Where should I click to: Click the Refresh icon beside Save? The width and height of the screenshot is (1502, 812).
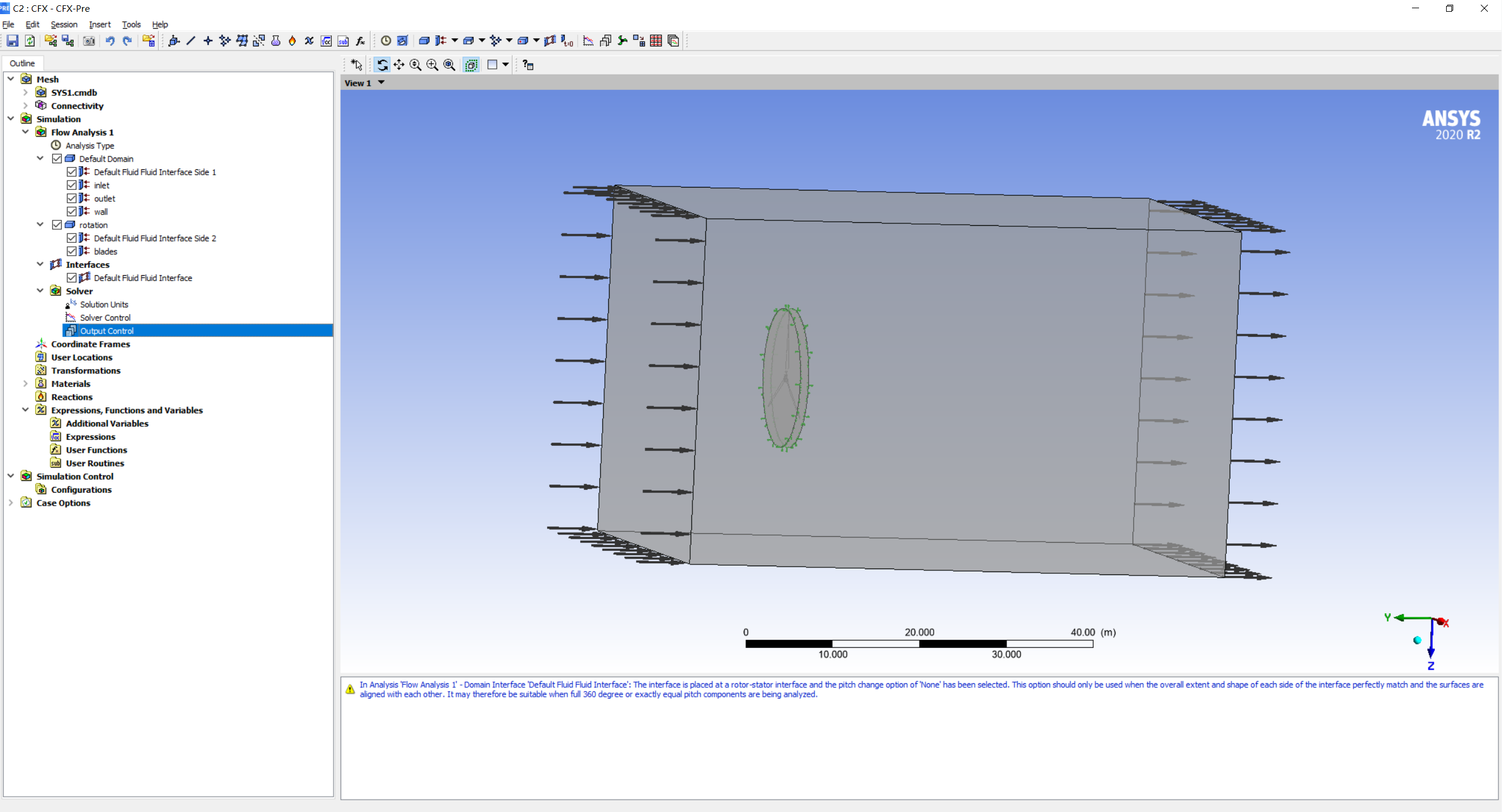[x=29, y=41]
